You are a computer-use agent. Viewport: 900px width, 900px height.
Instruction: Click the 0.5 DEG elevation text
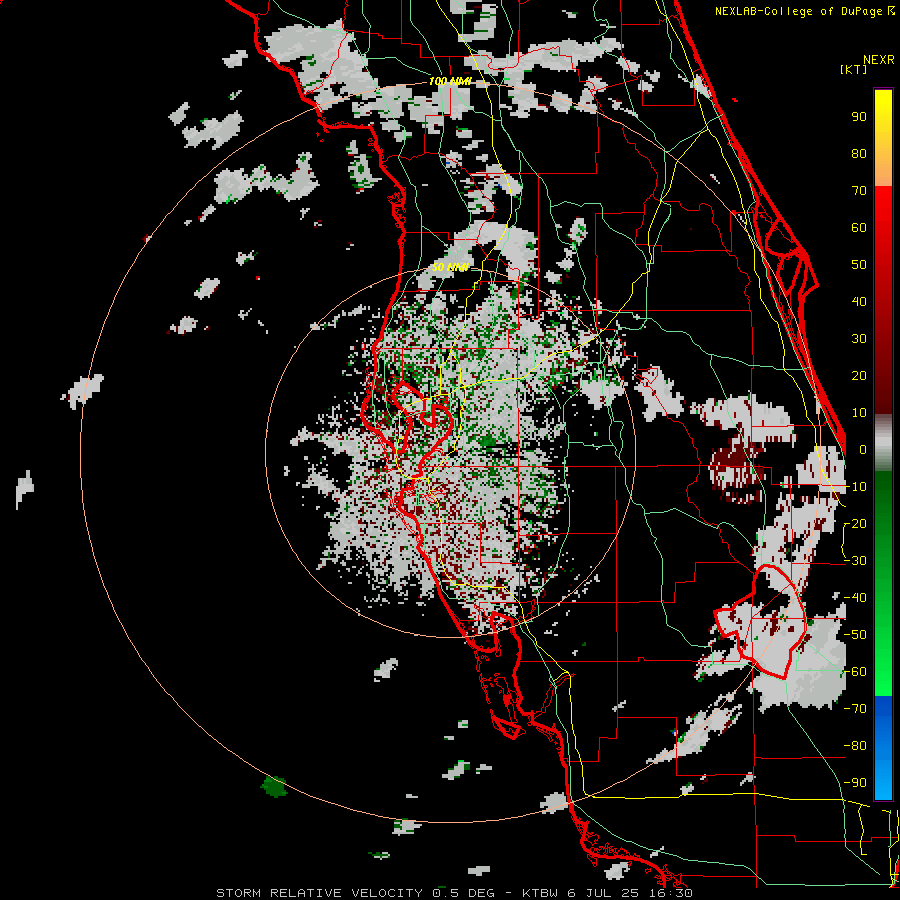462,893
